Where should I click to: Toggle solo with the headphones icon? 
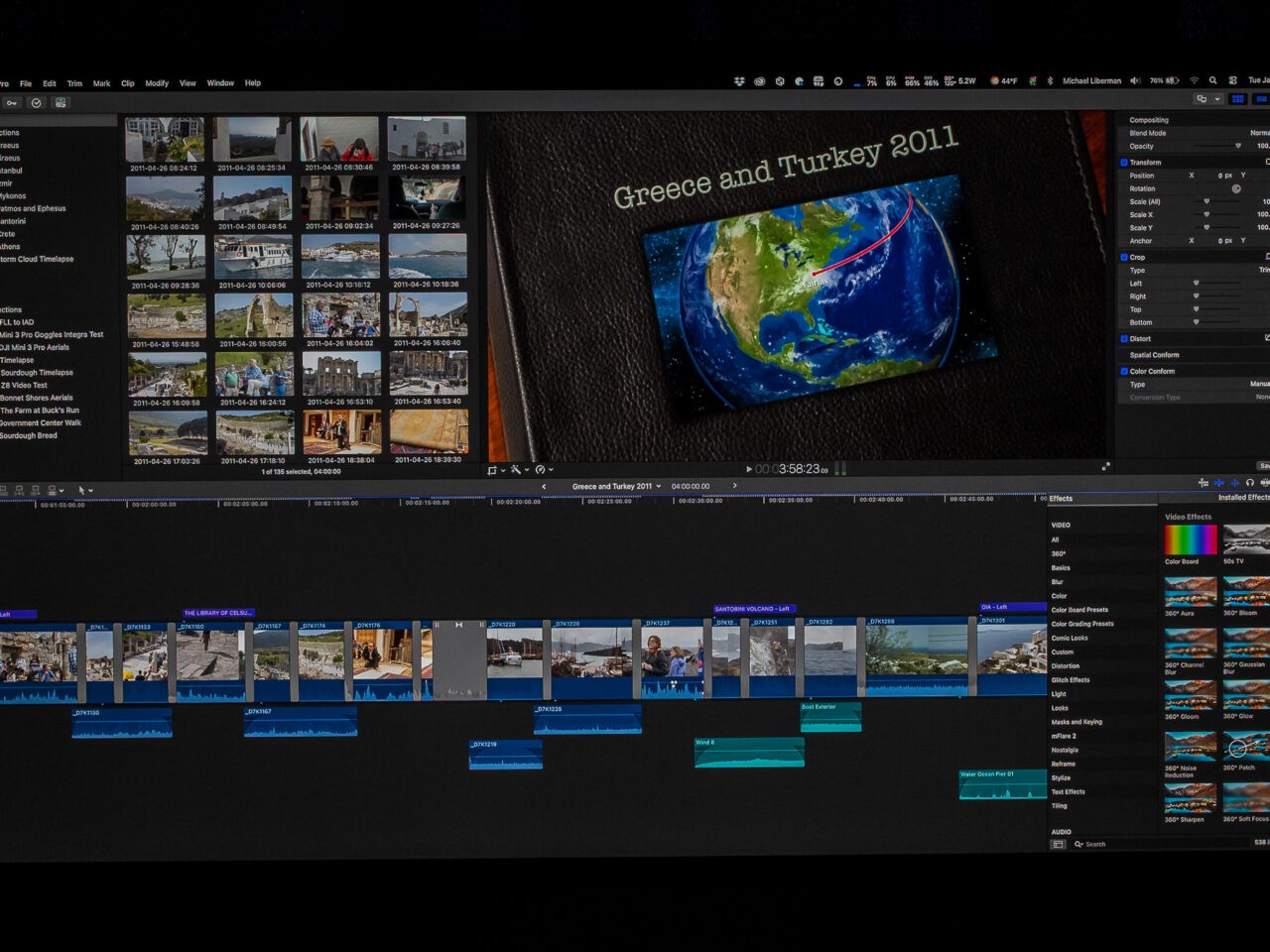(1250, 483)
